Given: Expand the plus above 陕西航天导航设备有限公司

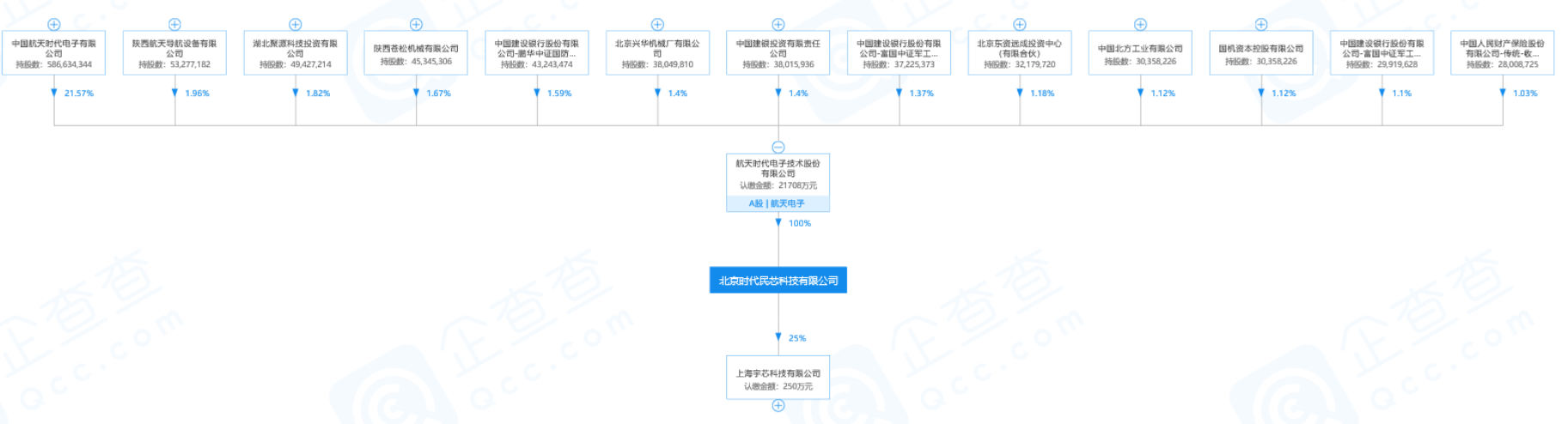Looking at the screenshot, I should [174, 25].
